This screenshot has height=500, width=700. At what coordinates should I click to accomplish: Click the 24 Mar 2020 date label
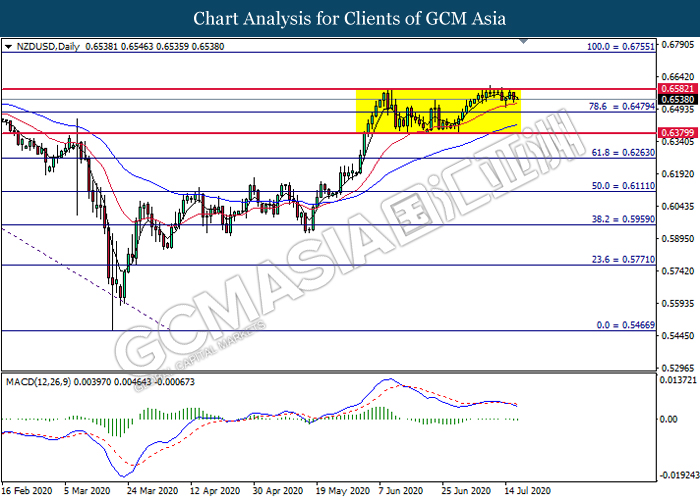[x=152, y=491]
